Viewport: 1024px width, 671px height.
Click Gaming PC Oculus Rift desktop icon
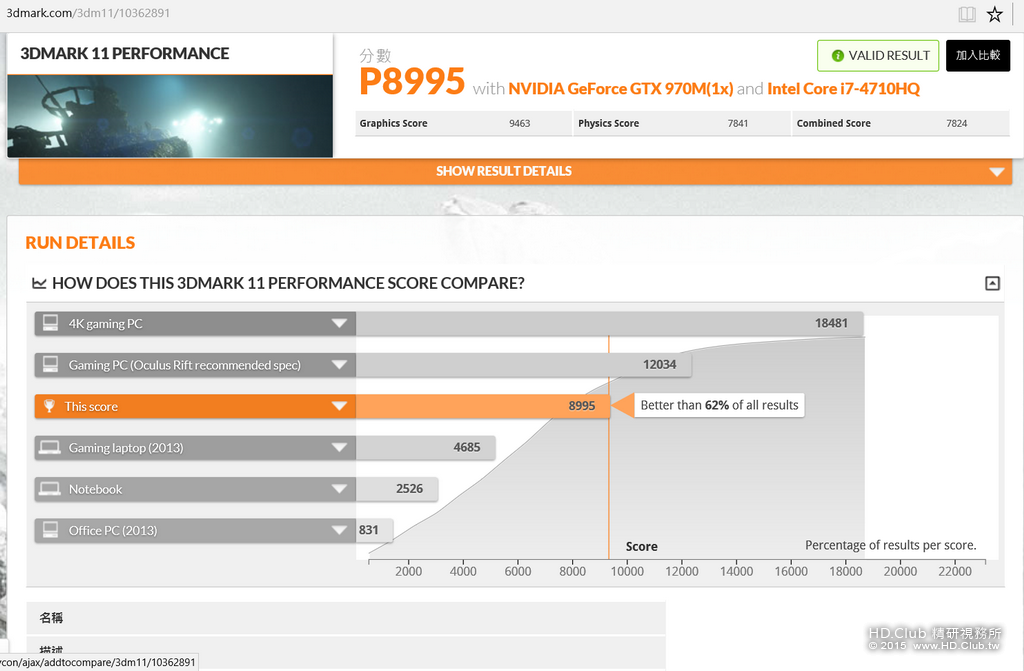[50, 364]
